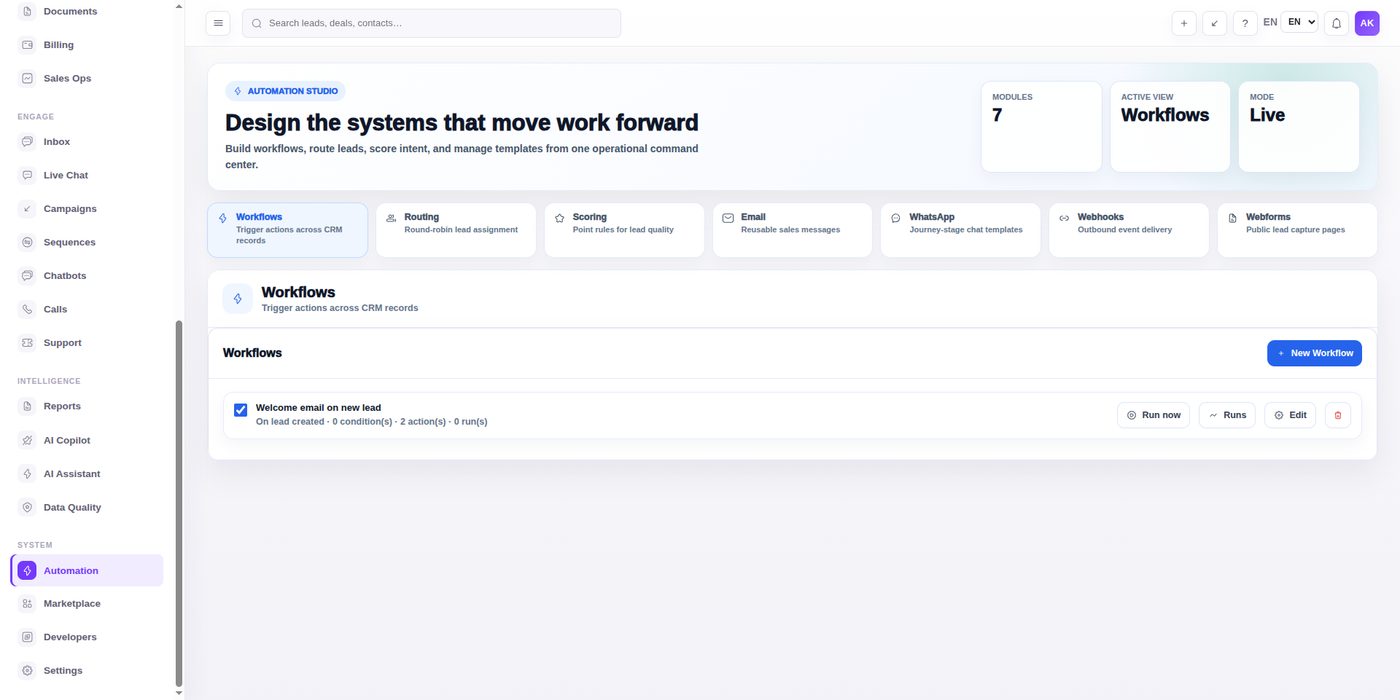This screenshot has width=1400, height=700.
Task: Open the Marketplace sidebar icon
Action: (x=27, y=604)
